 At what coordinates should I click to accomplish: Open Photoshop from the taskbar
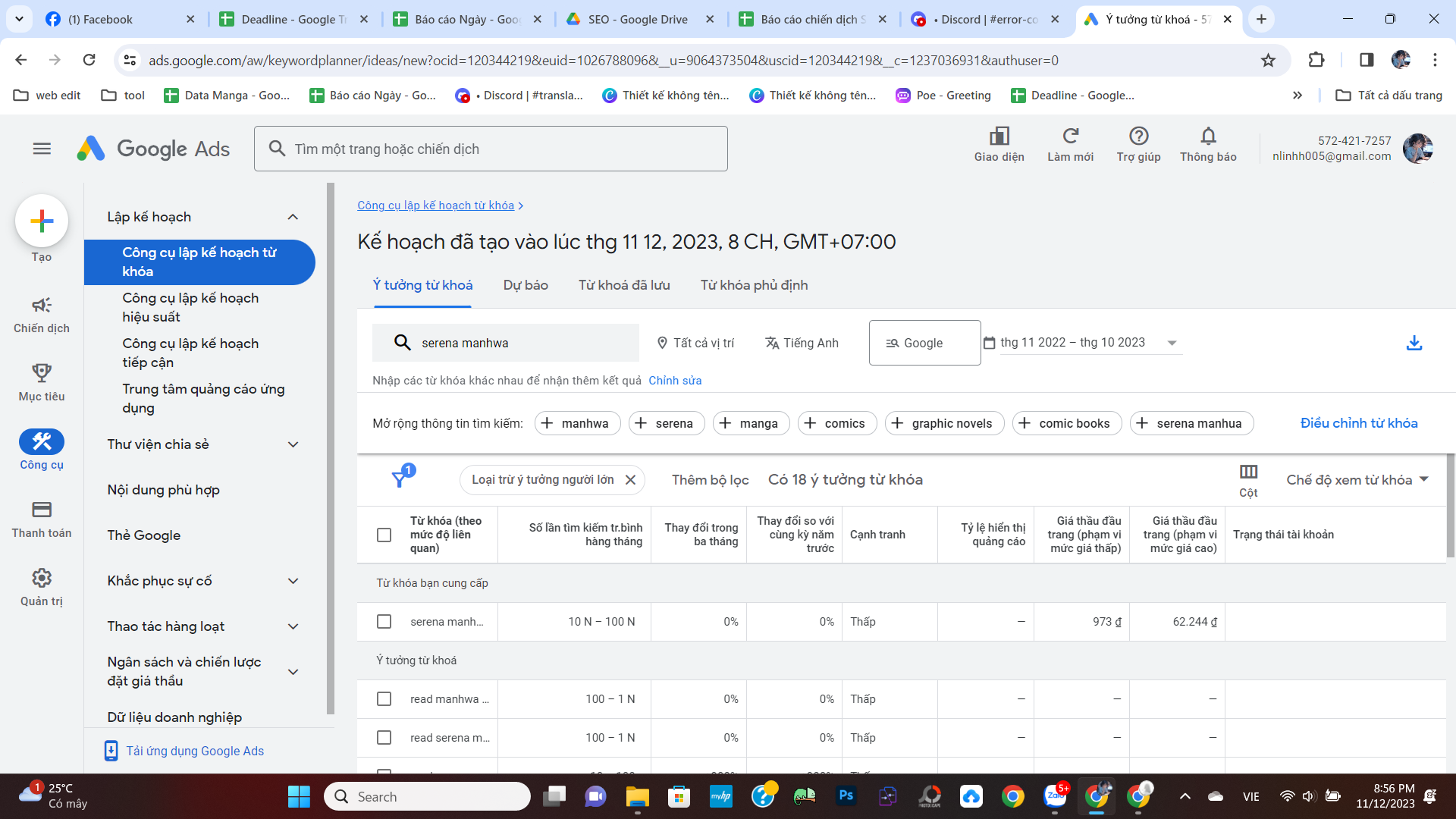coord(846,796)
